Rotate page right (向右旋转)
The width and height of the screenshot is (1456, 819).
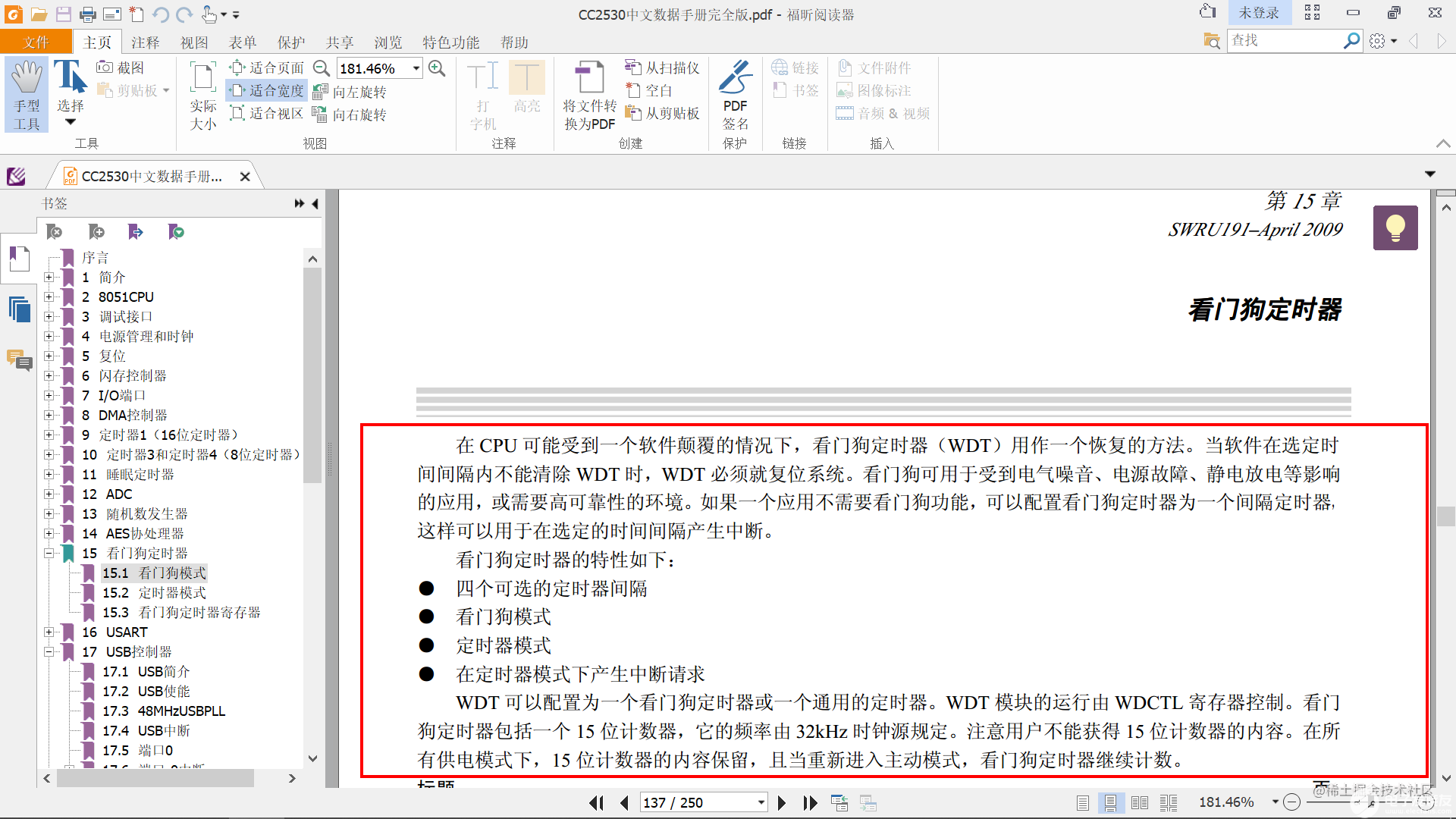[350, 115]
